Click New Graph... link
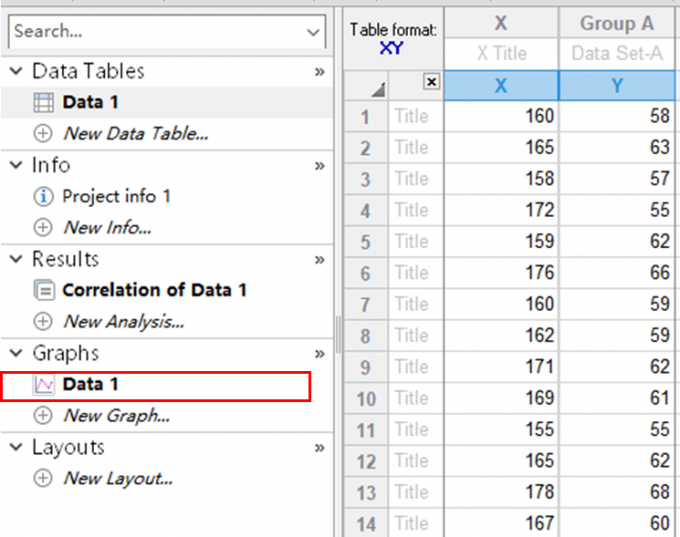The width and height of the screenshot is (680, 537). 116,415
